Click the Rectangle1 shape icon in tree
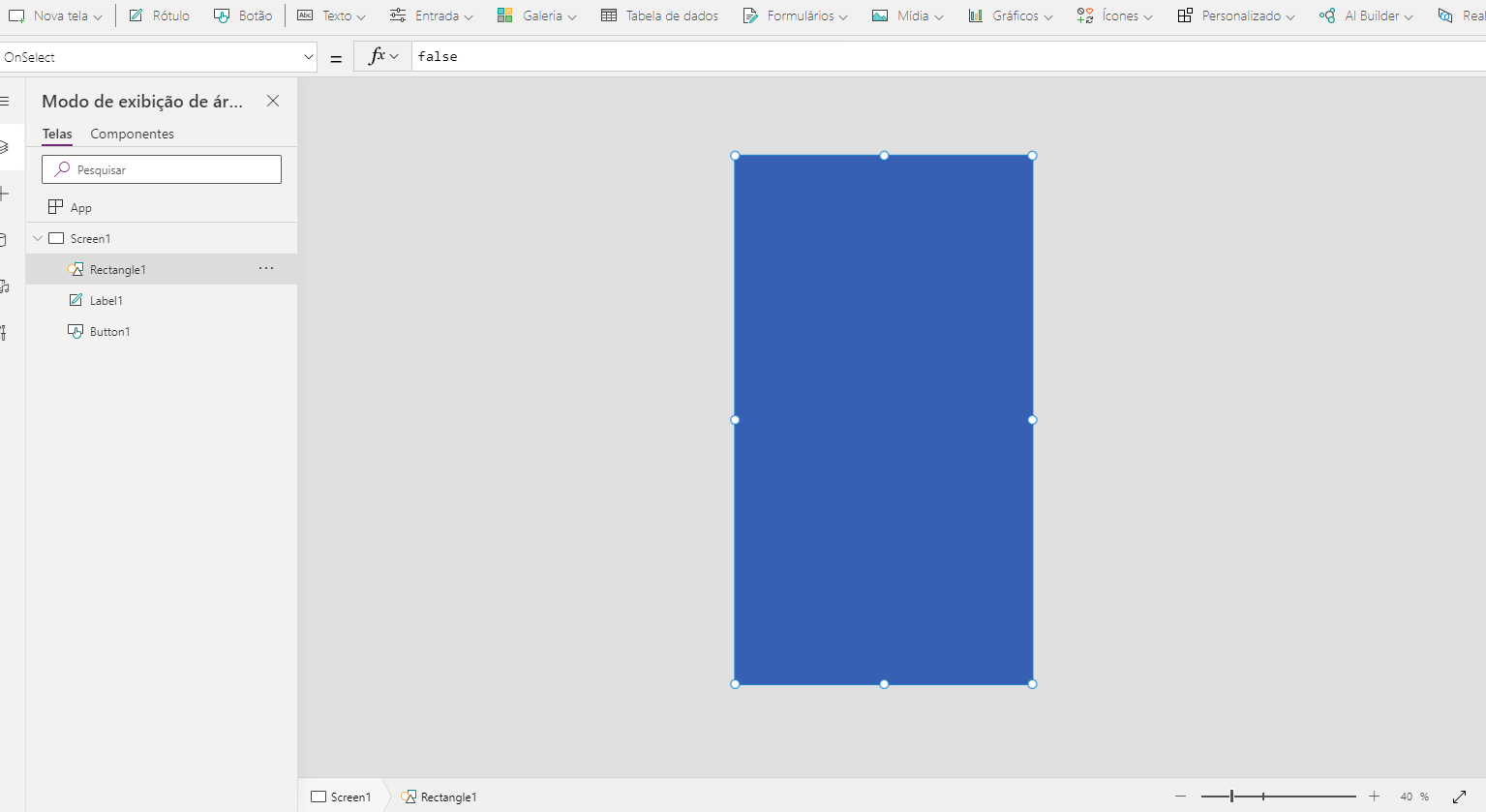The height and width of the screenshot is (812, 1486). [76, 269]
